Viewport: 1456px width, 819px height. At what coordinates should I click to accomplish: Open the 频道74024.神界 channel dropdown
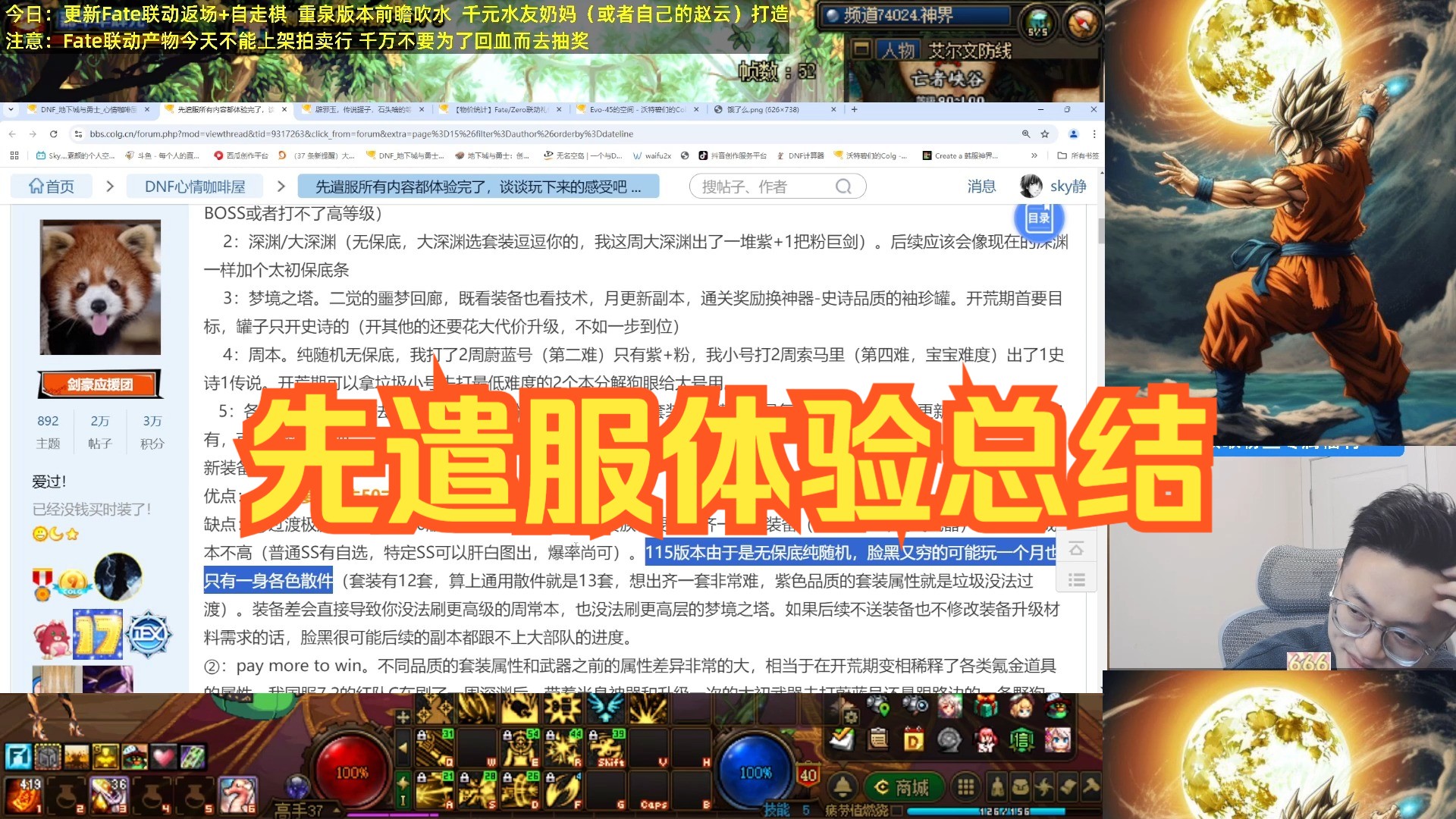(x=916, y=15)
